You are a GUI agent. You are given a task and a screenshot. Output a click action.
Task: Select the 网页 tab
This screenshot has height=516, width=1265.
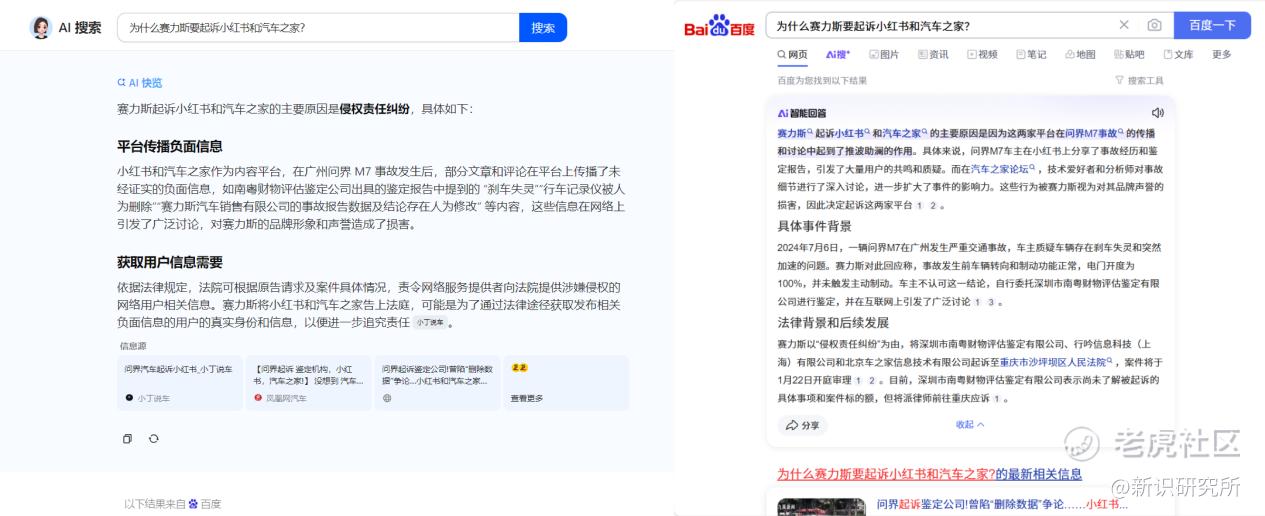[793, 55]
